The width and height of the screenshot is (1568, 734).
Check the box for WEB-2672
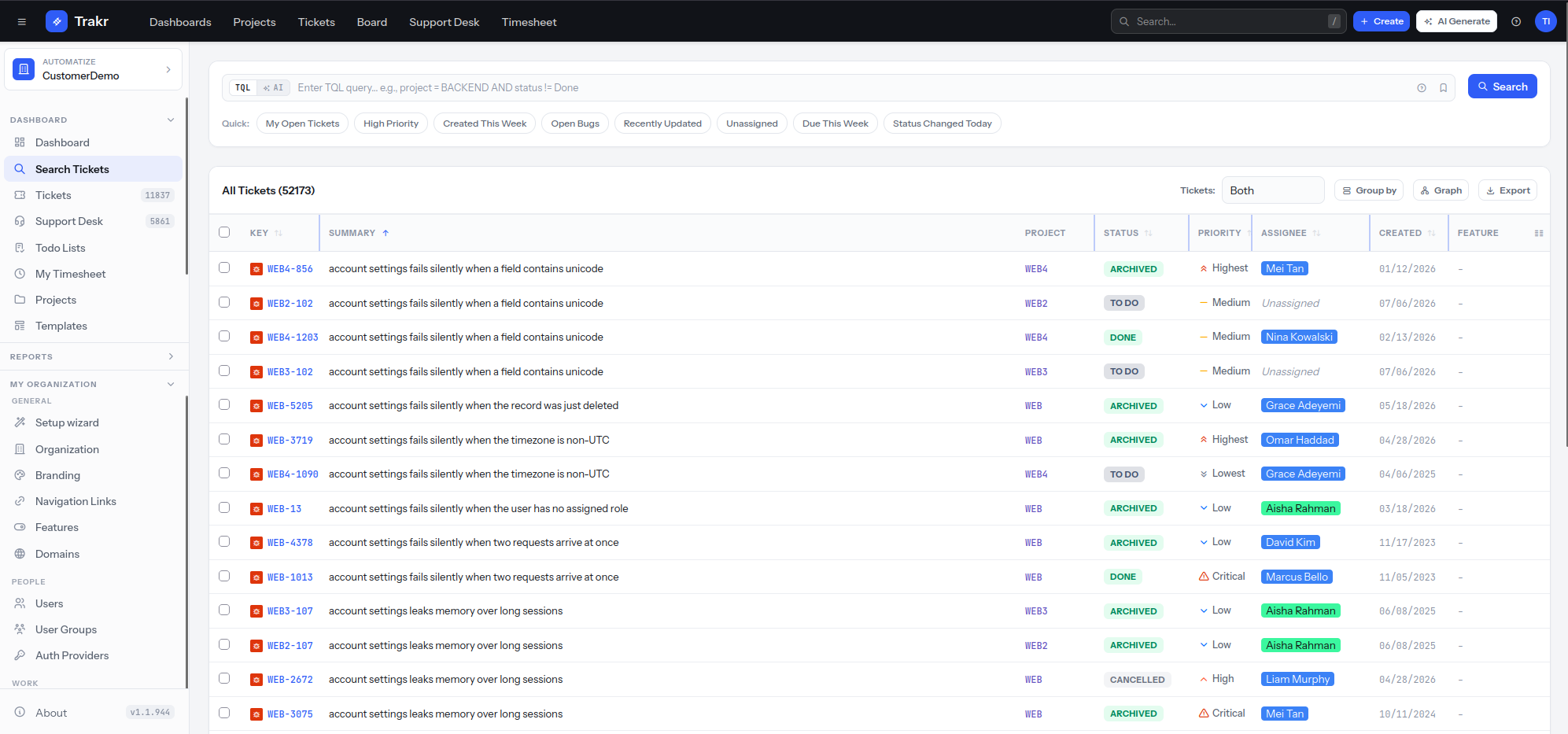pyautogui.click(x=224, y=678)
